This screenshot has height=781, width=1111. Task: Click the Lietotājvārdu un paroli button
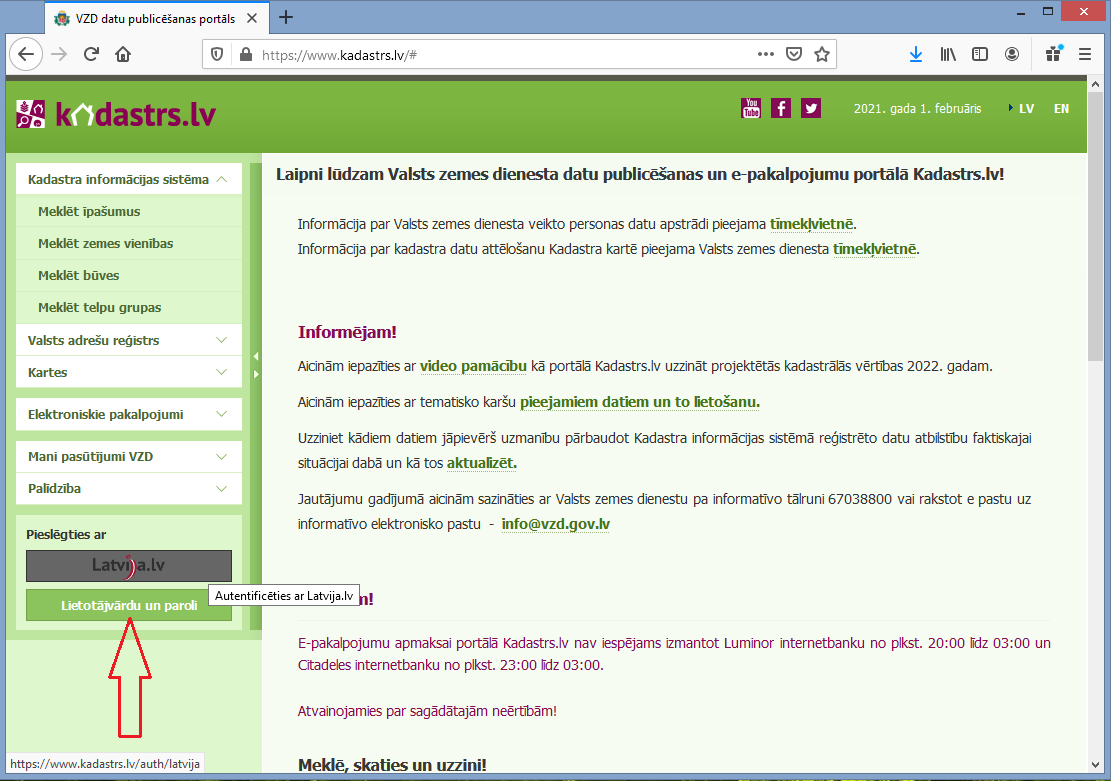129,605
